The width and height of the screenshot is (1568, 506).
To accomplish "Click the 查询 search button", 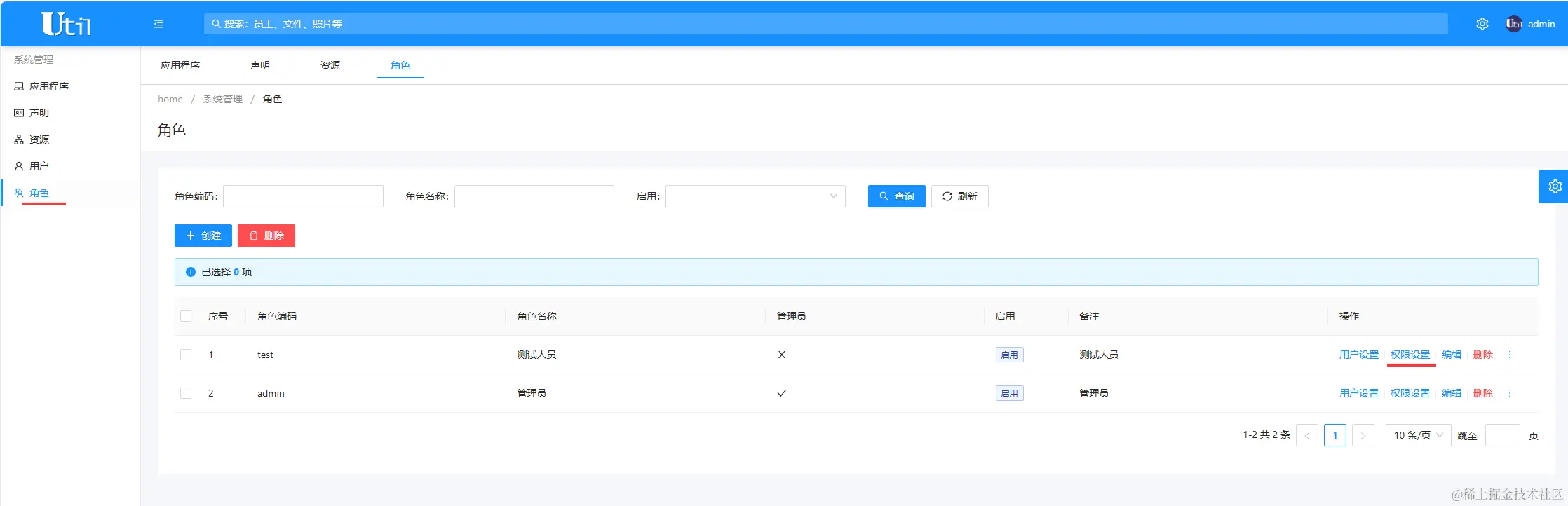I will (x=896, y=196).
